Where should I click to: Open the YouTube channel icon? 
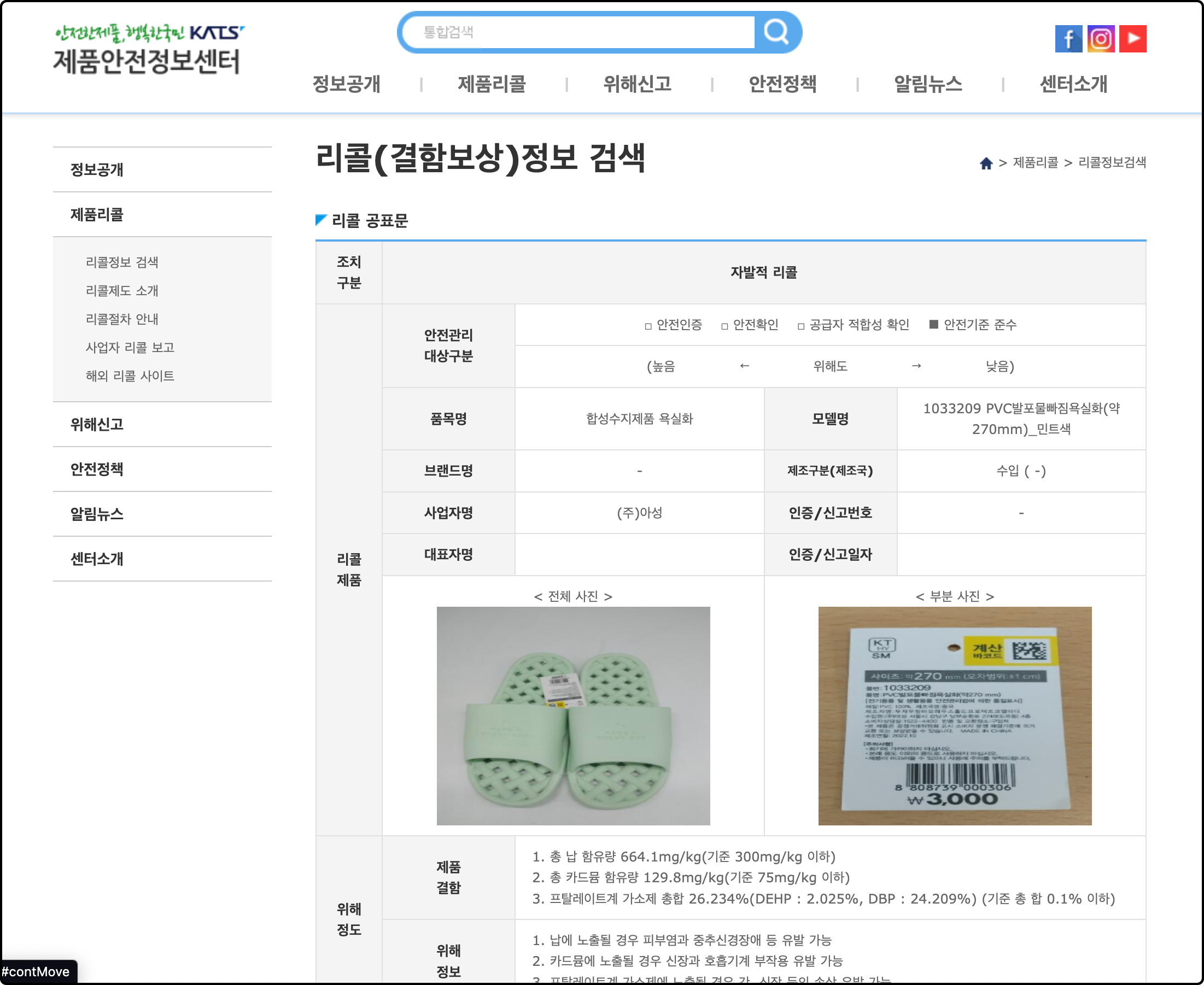1132,39
